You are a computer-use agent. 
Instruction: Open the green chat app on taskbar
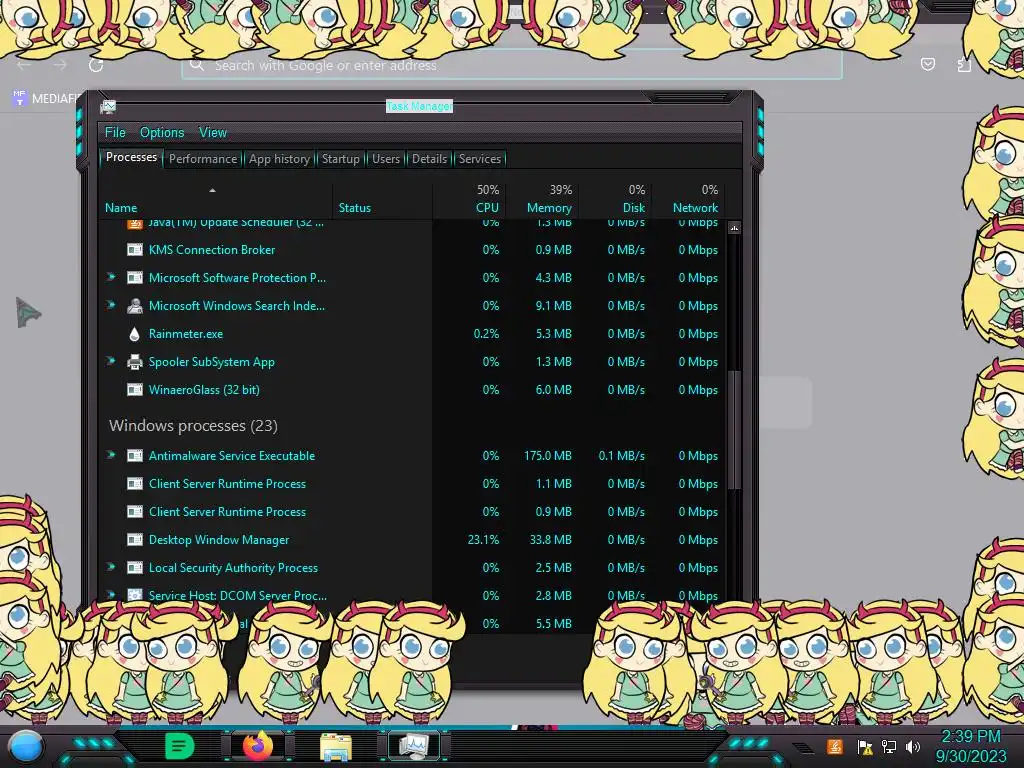coord(179,746)
